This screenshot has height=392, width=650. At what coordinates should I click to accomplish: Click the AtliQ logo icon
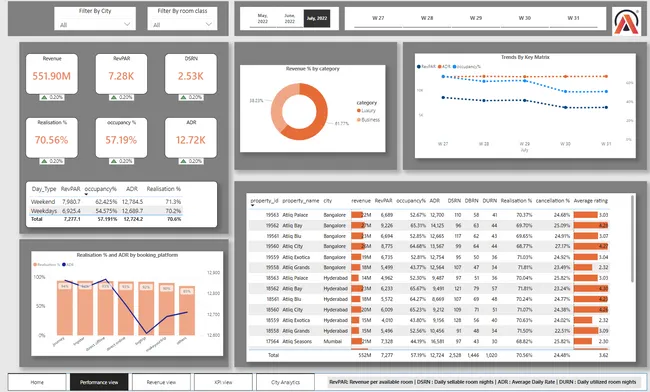click(627, 21)
